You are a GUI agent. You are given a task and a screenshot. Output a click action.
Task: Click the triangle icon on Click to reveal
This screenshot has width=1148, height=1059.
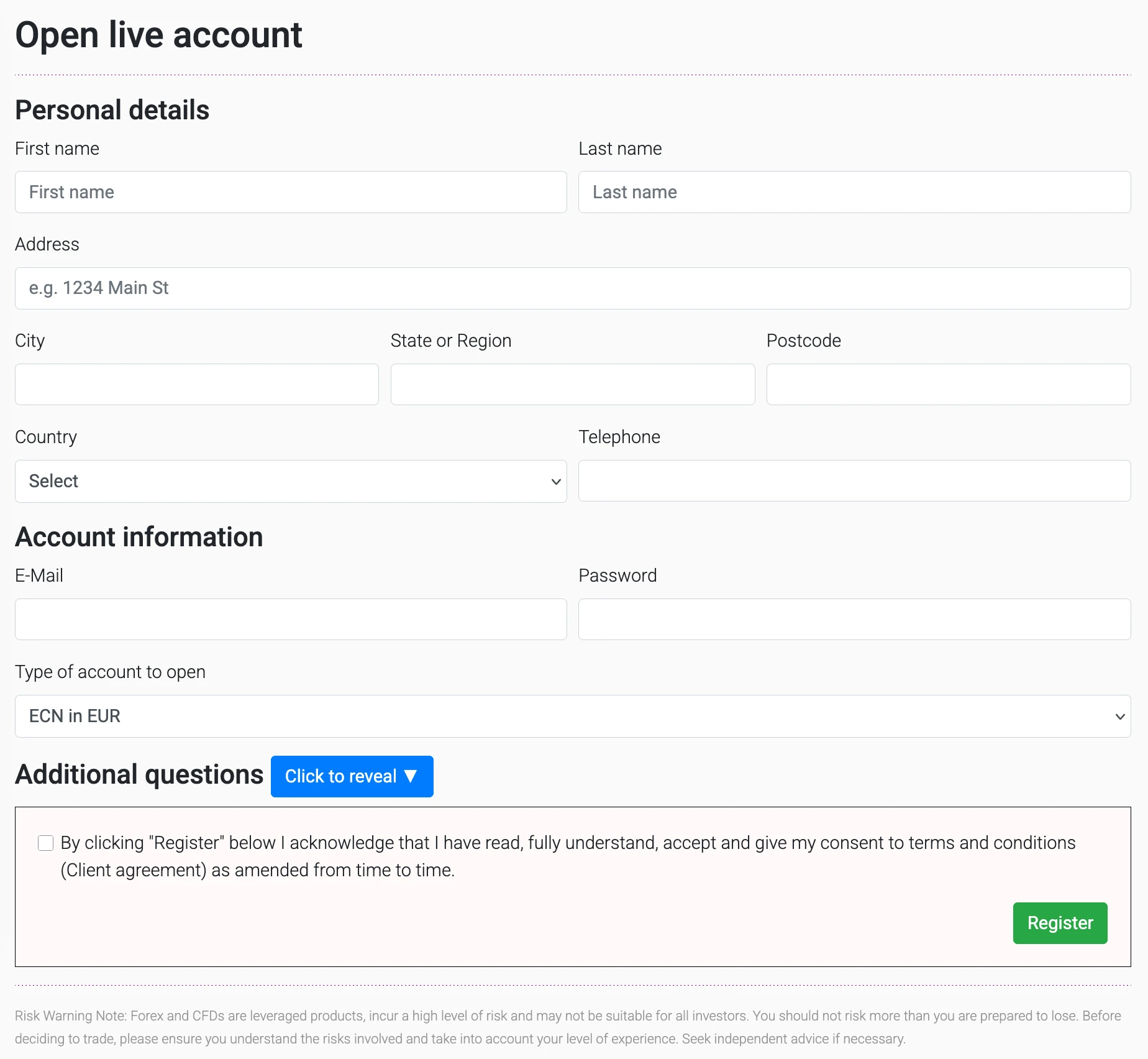(410, 776)
